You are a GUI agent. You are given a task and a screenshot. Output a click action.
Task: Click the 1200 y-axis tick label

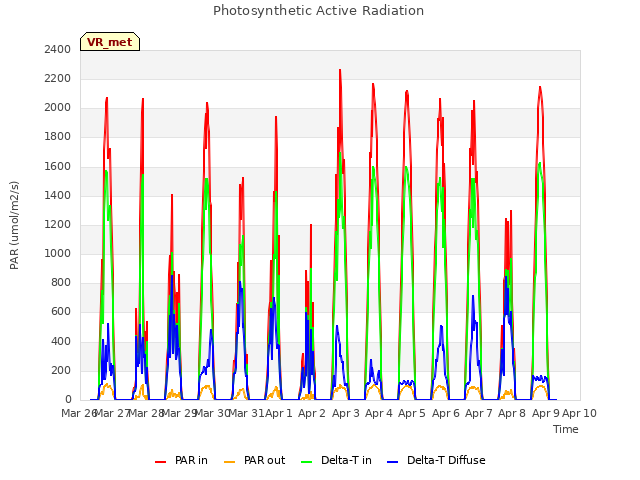(58, 224)
